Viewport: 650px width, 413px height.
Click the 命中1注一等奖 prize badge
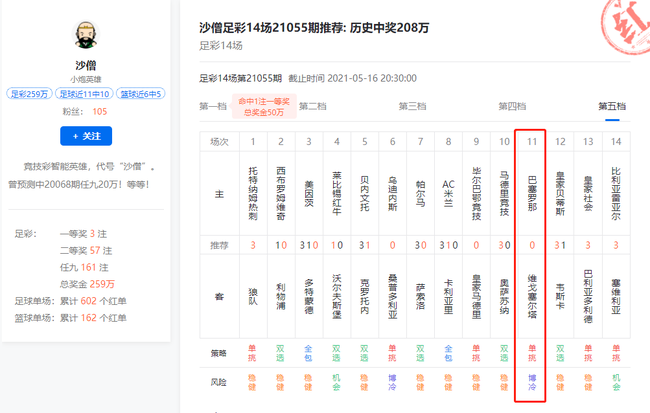pyautogui.click(x=264, y=107)
